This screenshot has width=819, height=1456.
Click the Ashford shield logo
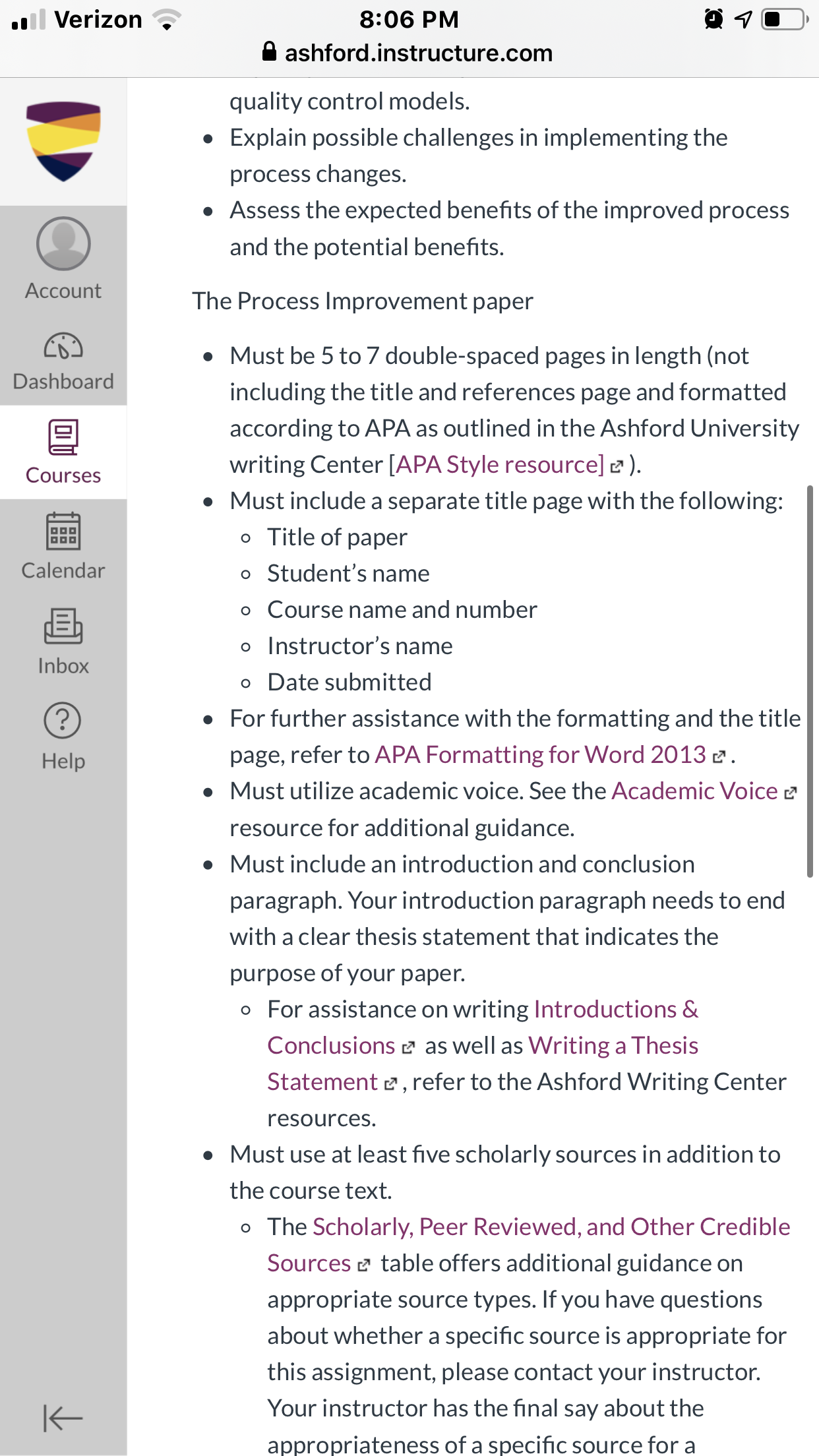pos(63,141)
